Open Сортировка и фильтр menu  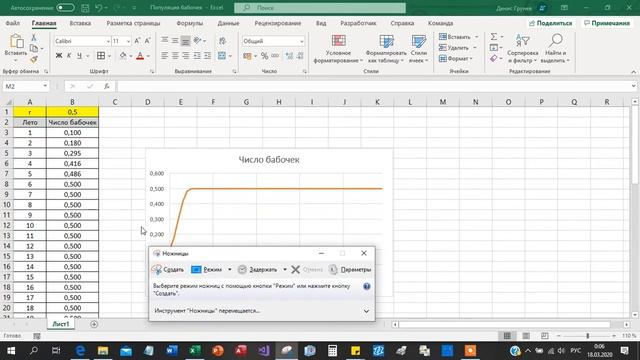(522, 49)
